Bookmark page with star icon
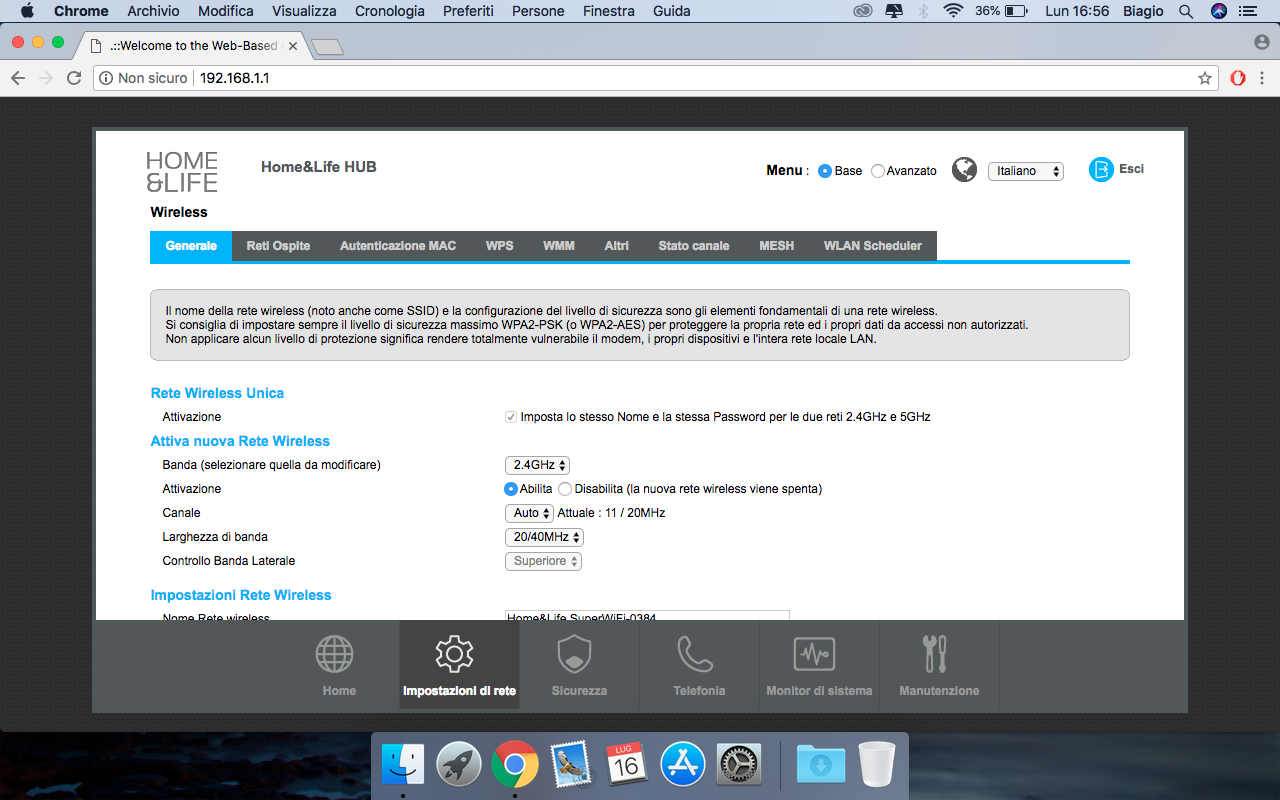 pyautogui.click(x=1205, y=78)
